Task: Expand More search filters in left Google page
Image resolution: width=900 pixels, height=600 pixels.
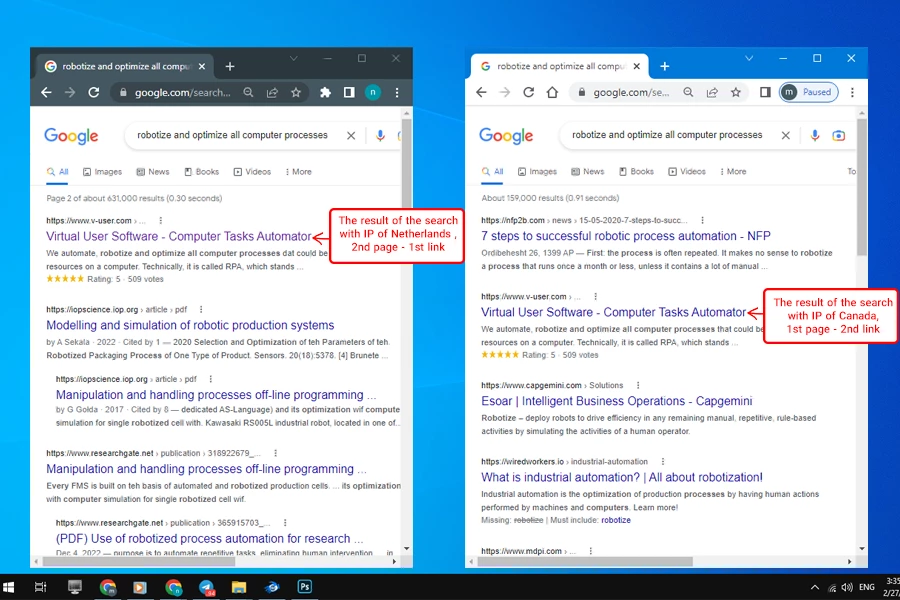Action: click(x=298, y=172)
